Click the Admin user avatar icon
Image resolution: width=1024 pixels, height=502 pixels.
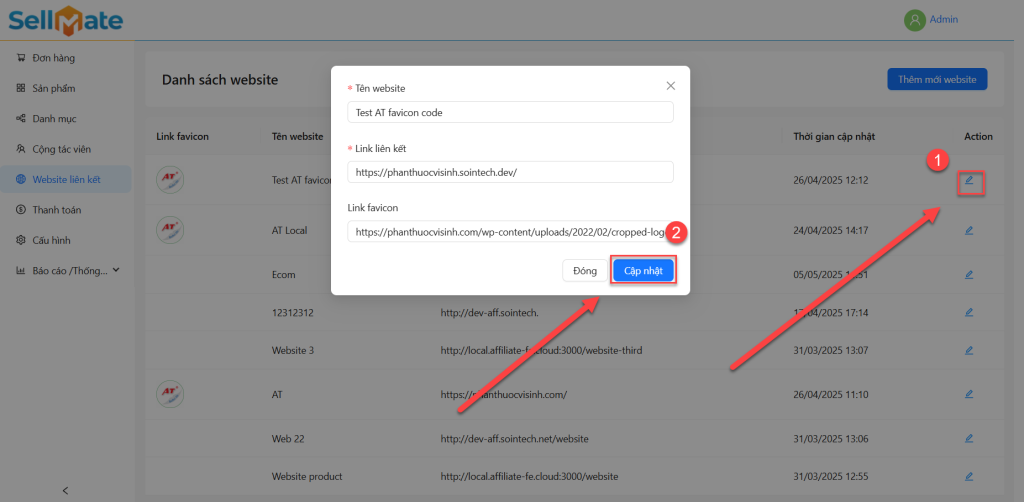pyautogui.click(x=914, y=20)
